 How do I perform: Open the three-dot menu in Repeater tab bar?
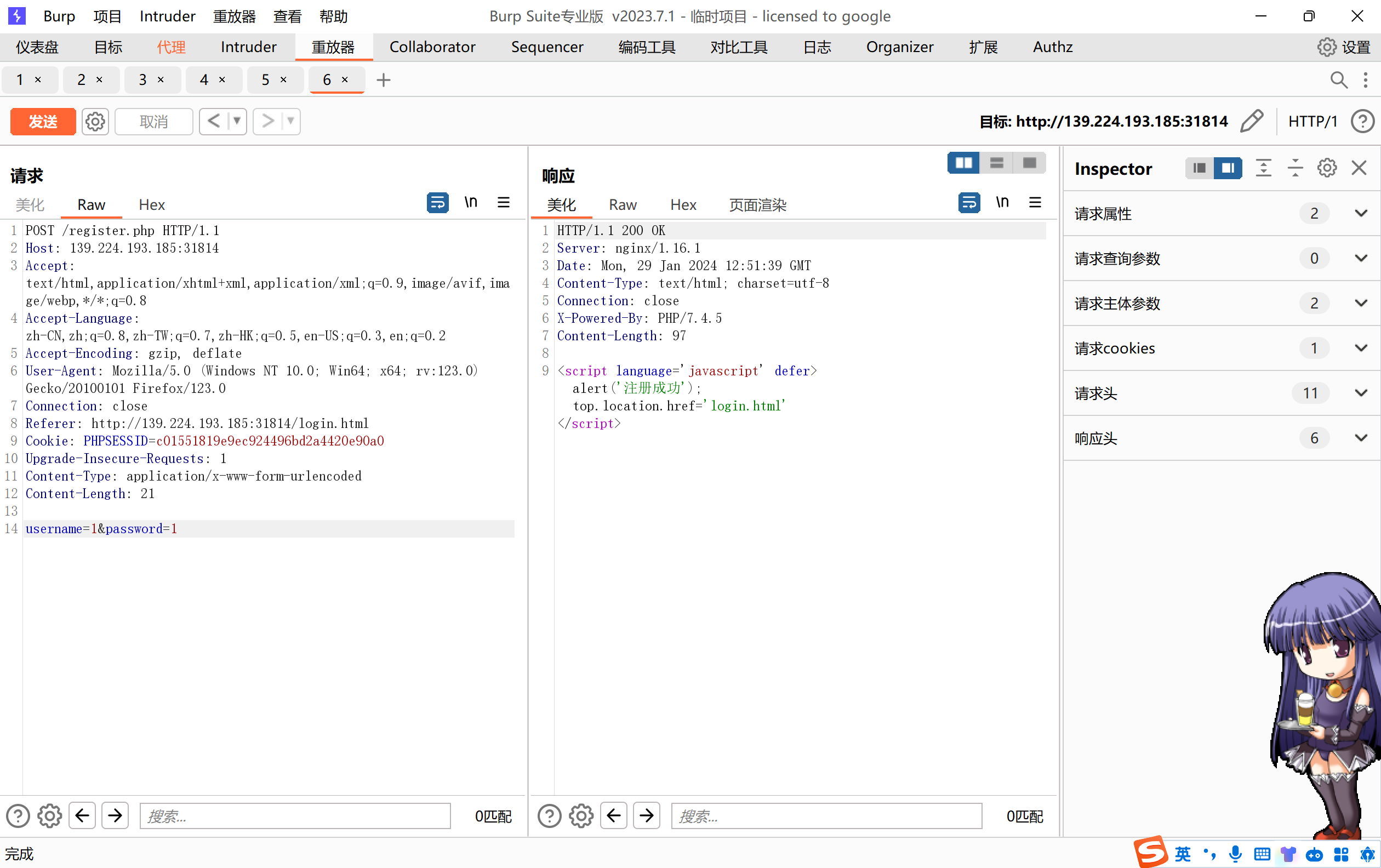pyautogui.click(x=1366, y=80)
